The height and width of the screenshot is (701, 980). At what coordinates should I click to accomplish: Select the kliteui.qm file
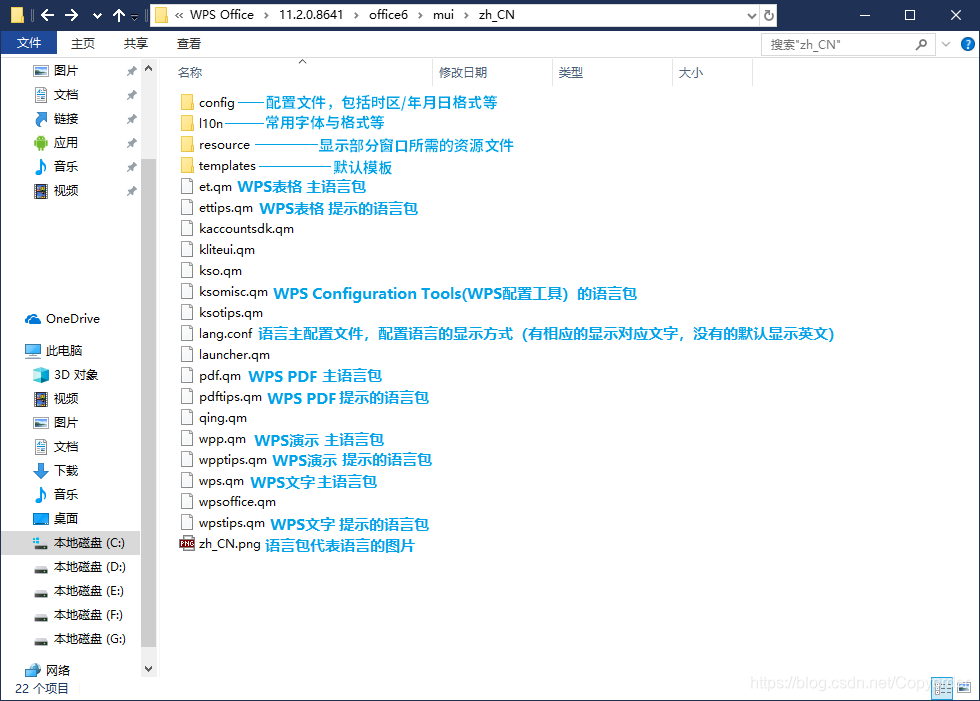click(x=226, y=250)
